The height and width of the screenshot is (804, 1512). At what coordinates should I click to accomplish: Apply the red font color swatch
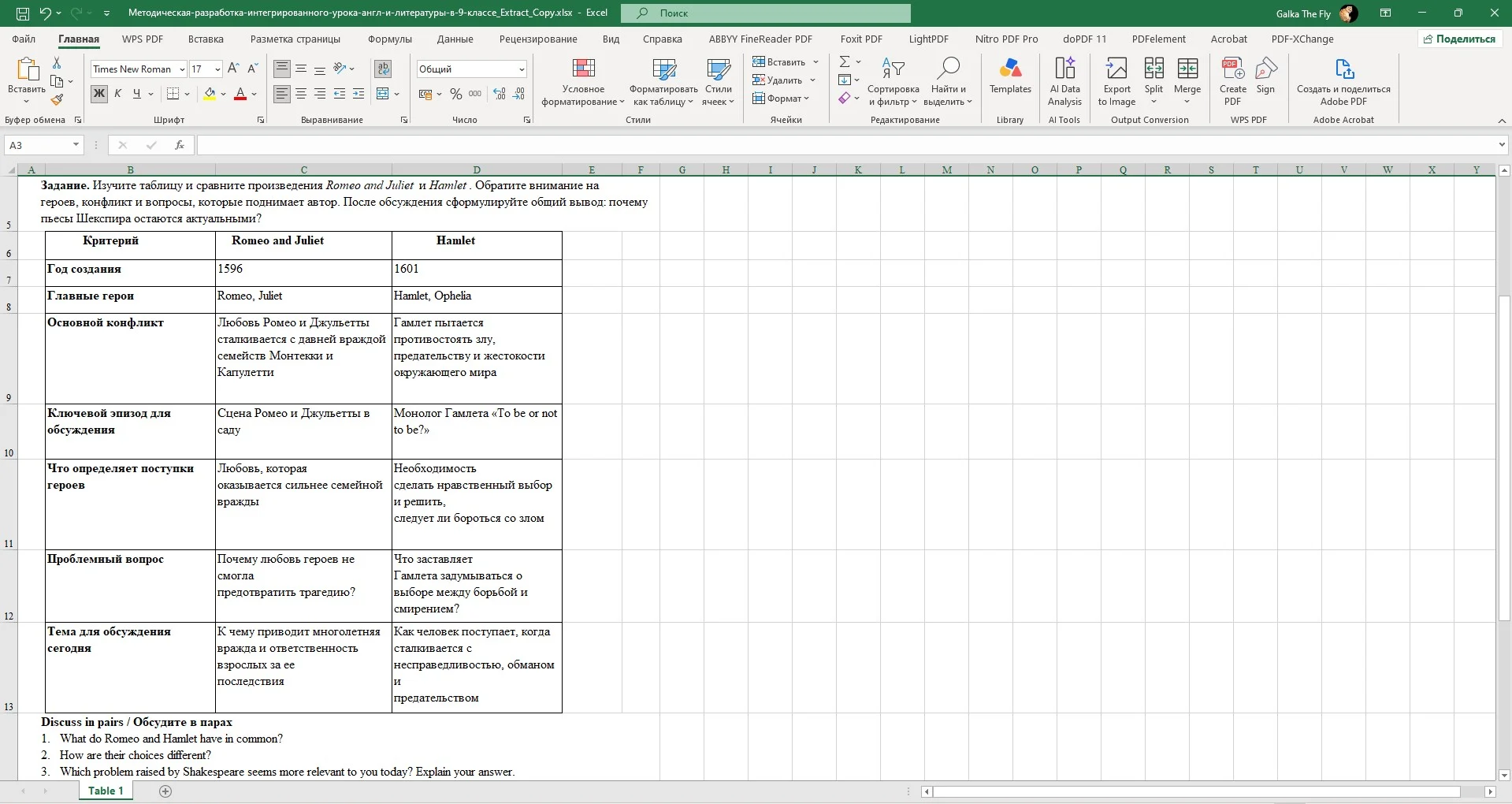(x=240, y=94)
